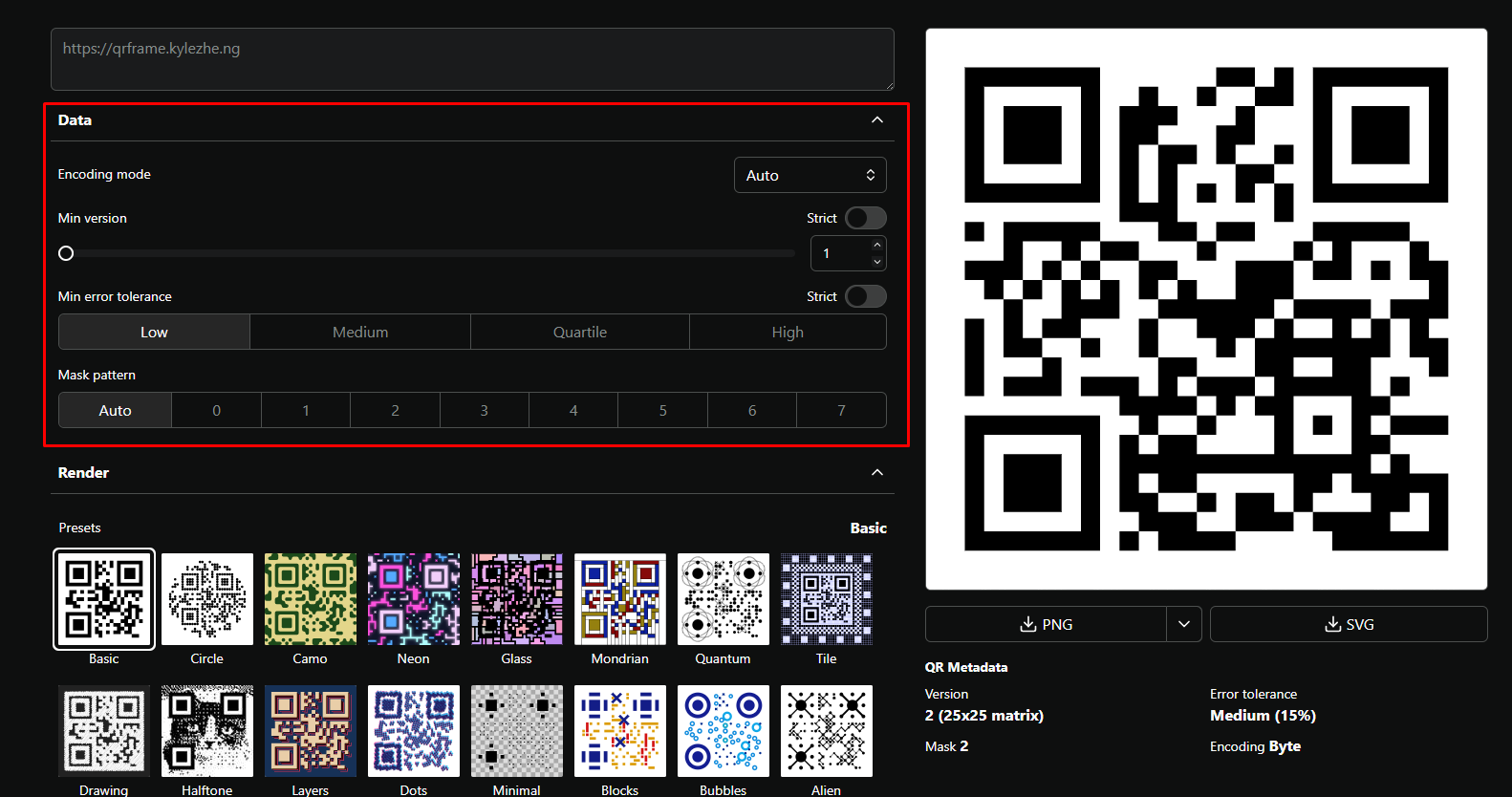Select the Glass preset
Image resolution: width=1512 pixels, height=797 pixels.
pos(517,599)
